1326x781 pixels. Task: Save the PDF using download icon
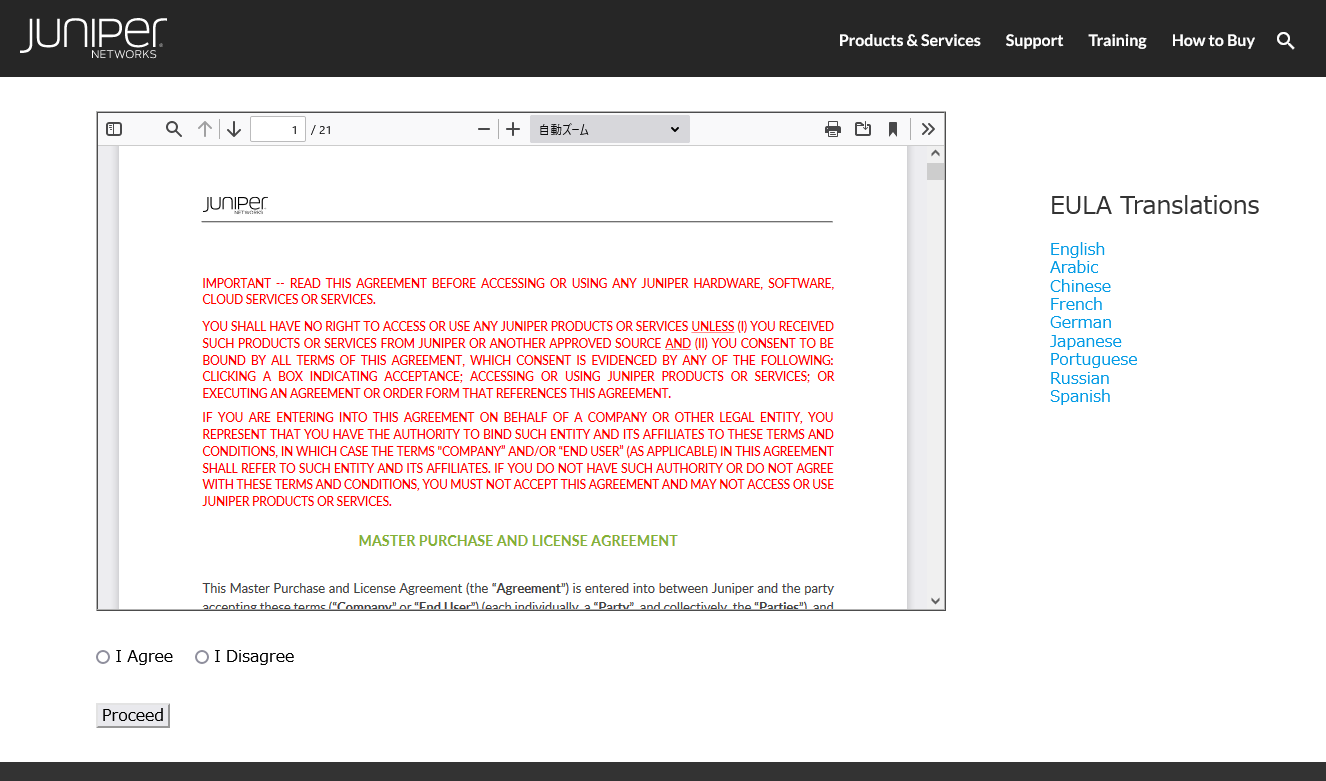click(863, 129)
